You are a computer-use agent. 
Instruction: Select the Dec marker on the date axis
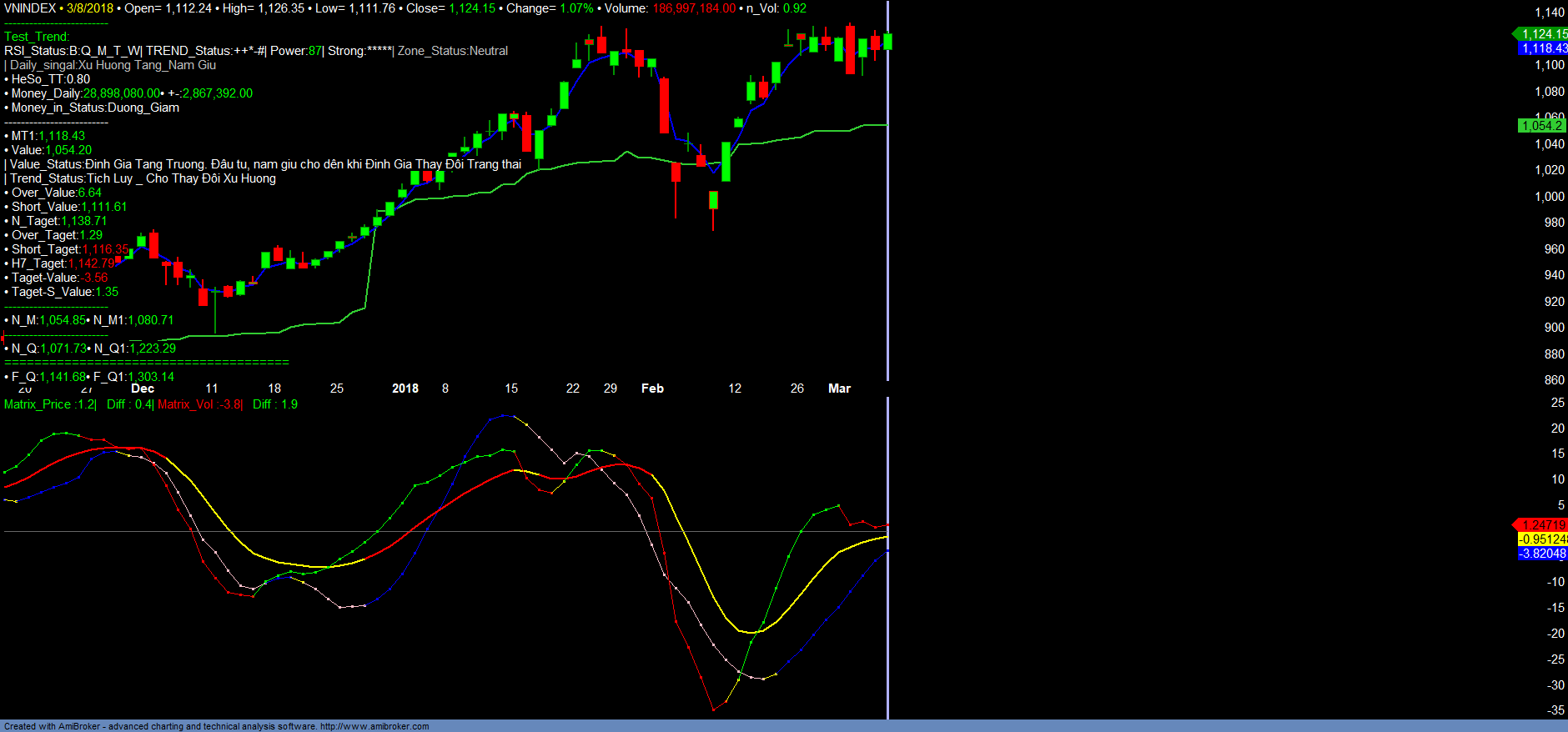click(x=143, y=389)
